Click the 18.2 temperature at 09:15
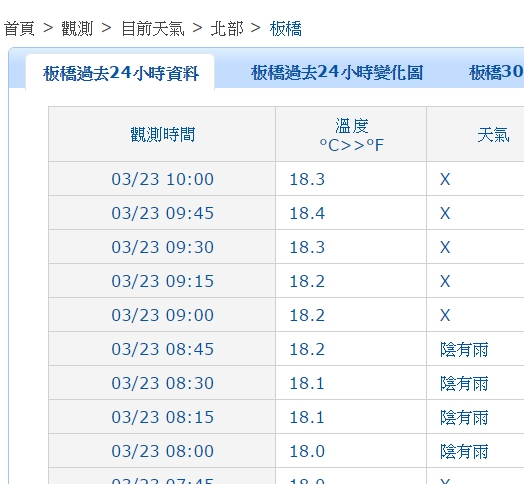 coord(307,281)
